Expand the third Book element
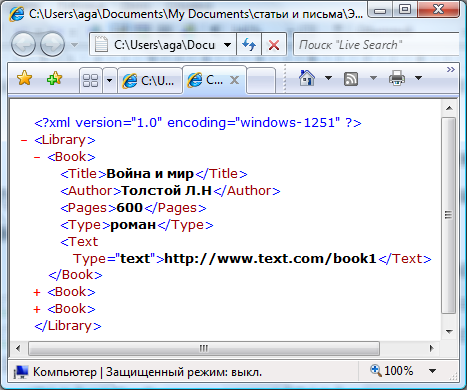Screen dimensions: 467x390 [x=37, y=309]
